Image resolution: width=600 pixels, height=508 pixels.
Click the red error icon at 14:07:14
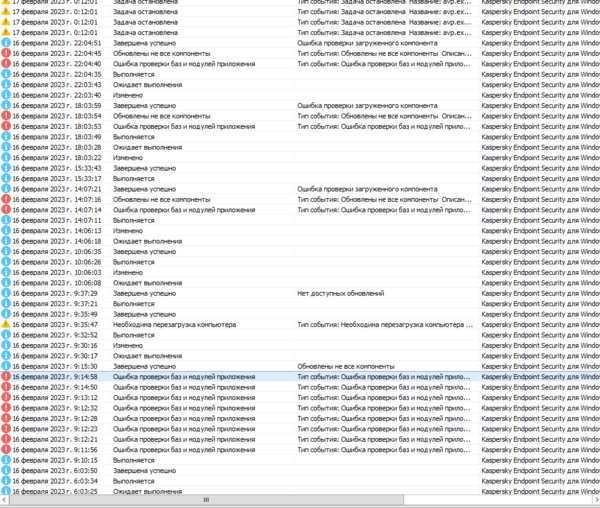click(6, 210)
